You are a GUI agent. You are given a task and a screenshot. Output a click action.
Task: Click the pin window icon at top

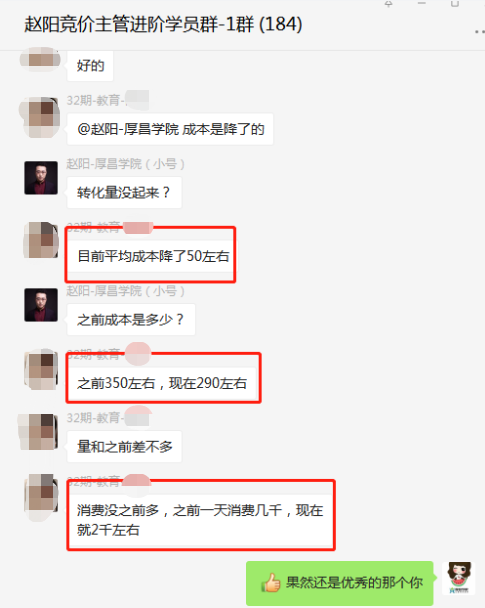(388, 3)
